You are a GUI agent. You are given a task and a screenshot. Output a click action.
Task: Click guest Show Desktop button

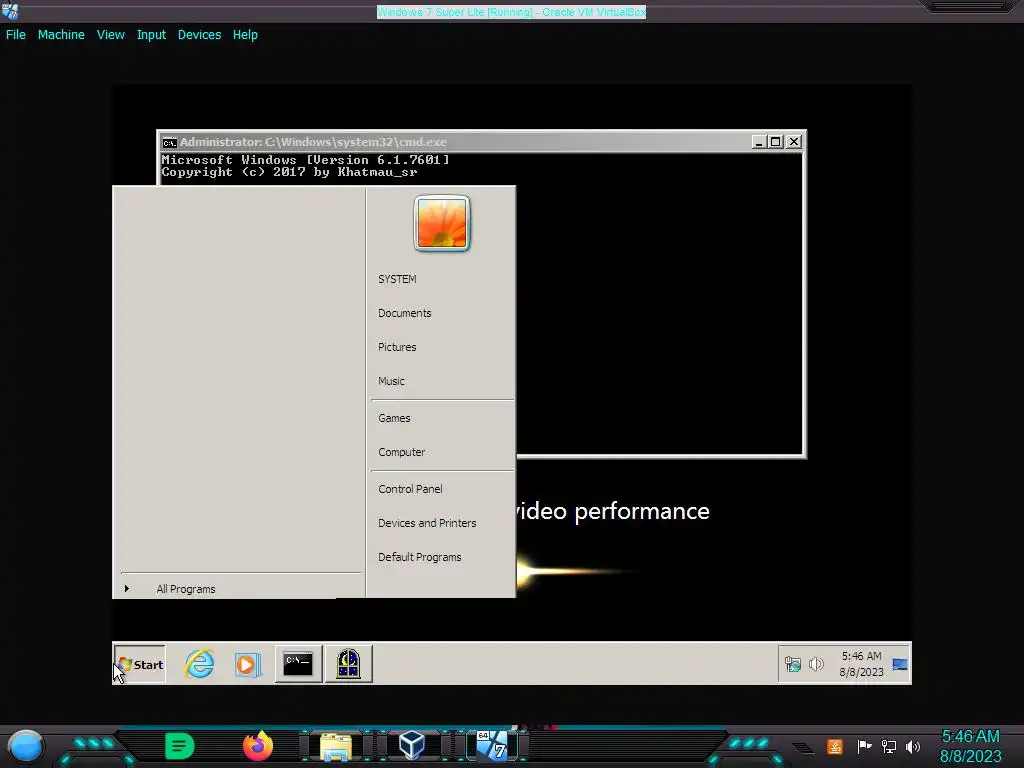tap(900, 664)
